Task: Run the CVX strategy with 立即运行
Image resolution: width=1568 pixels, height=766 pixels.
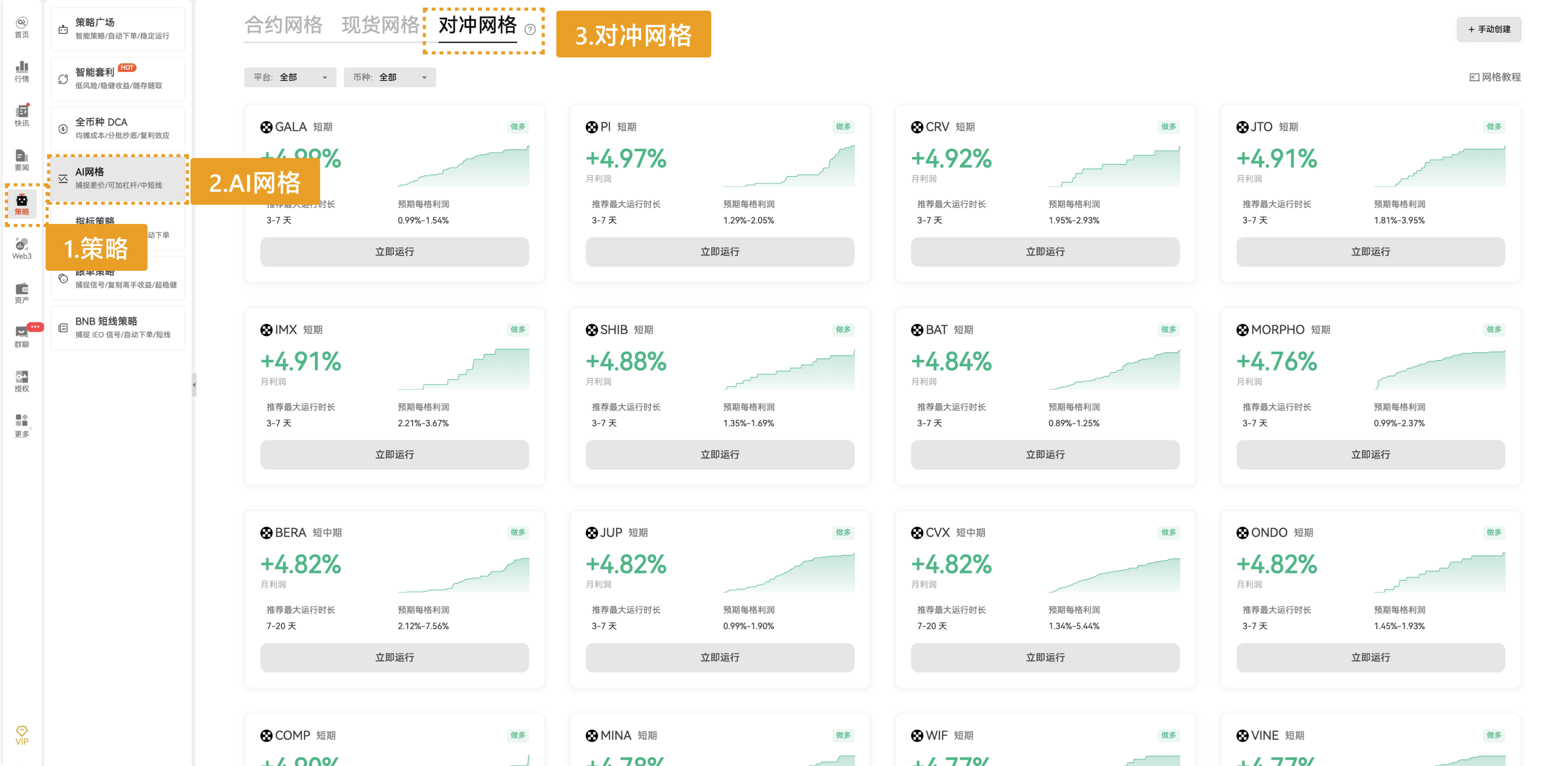Action: 1045,657
